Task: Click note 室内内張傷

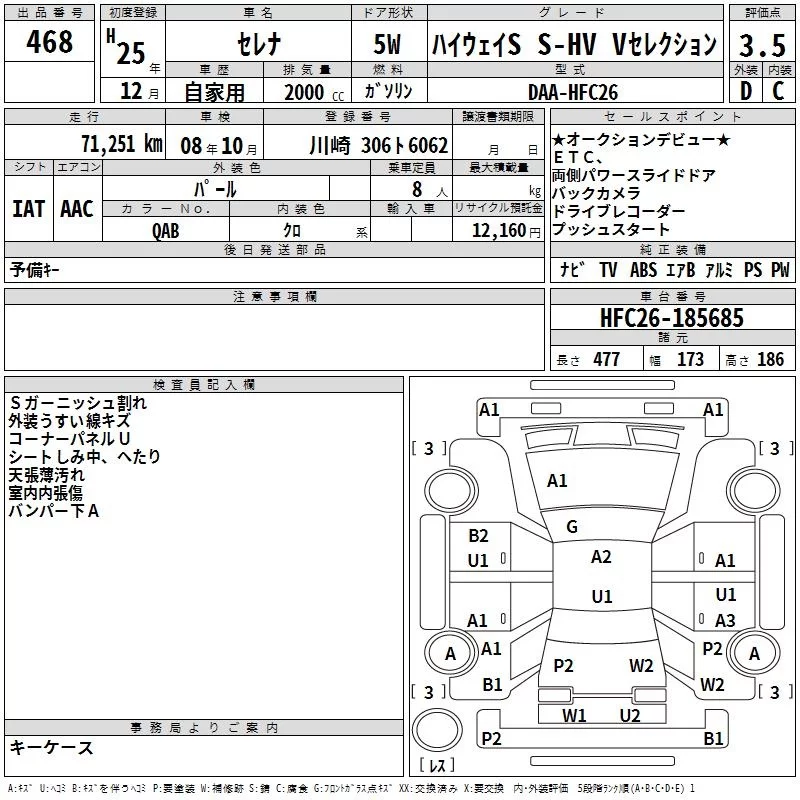Action: pyautogui.click(x=45, y=493)
